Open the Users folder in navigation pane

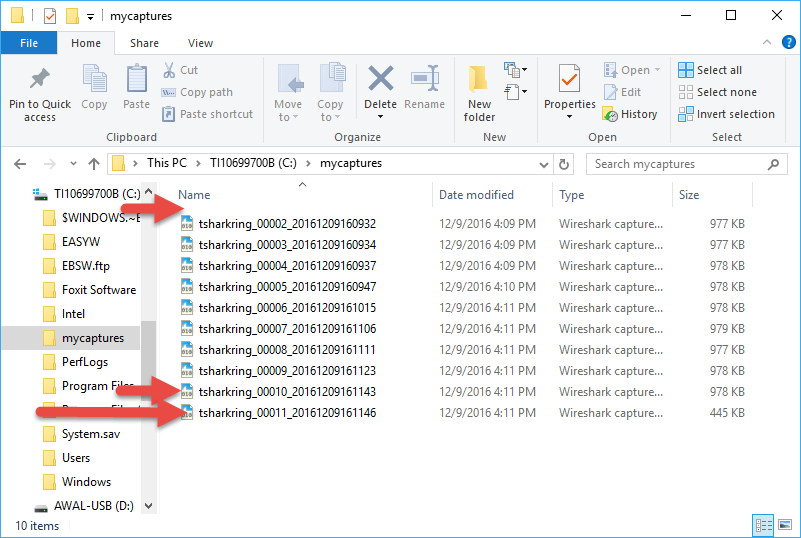(76, 458)
